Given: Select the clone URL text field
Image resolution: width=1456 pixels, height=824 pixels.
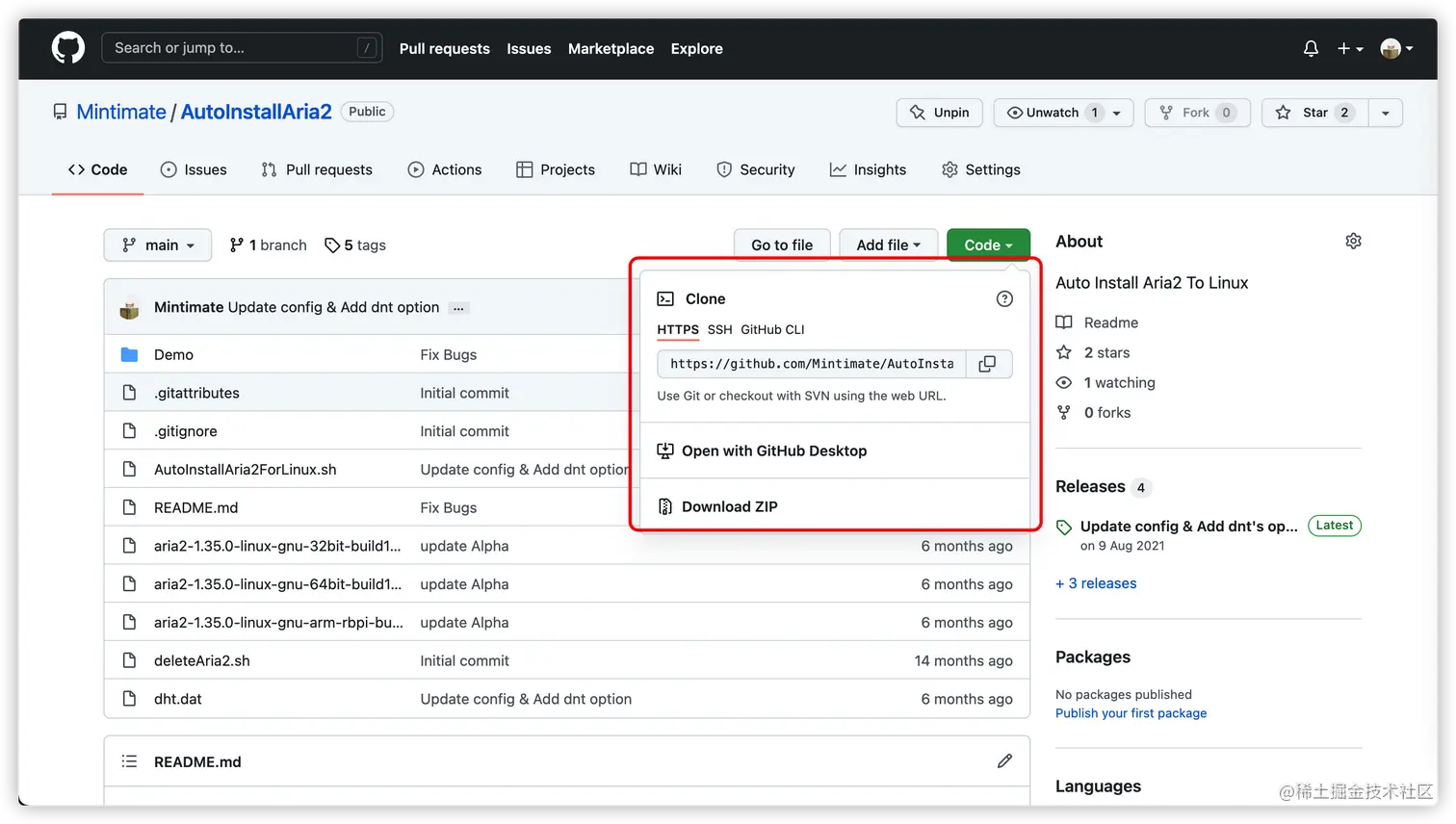Looking at the screenshot, I should [812, 364].
